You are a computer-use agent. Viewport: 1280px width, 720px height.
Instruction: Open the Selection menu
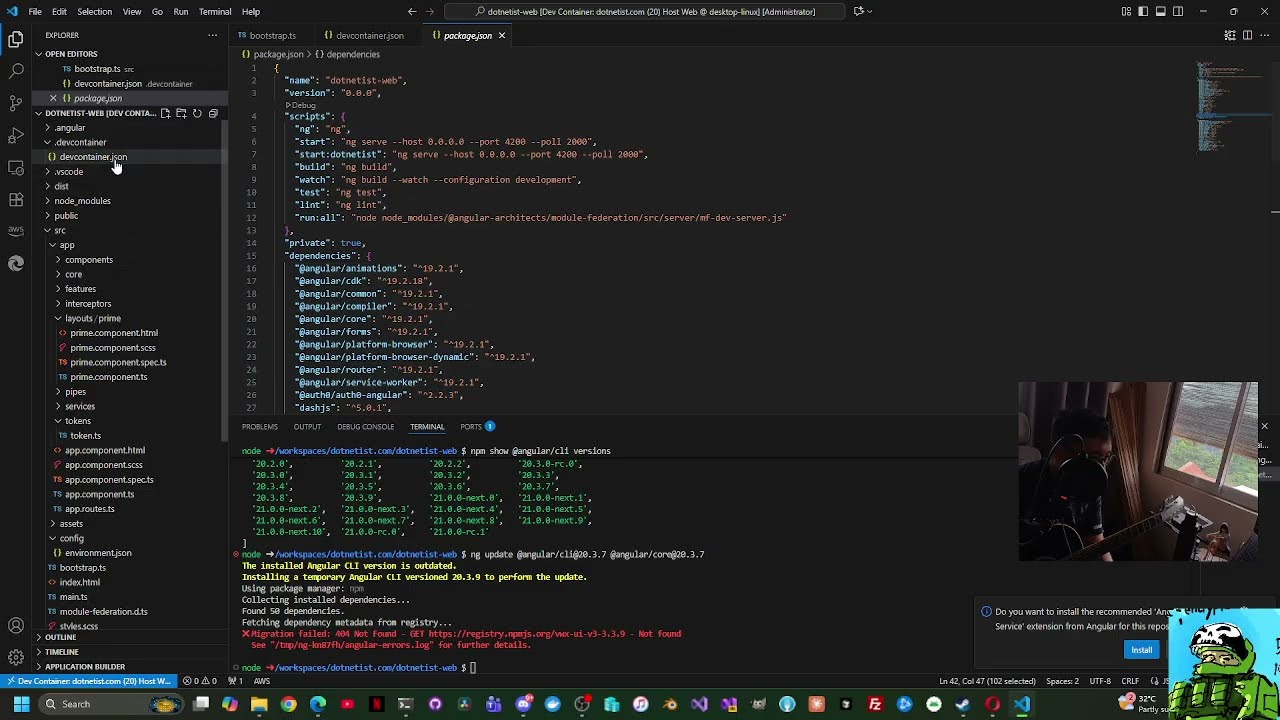tap(94, 11)
